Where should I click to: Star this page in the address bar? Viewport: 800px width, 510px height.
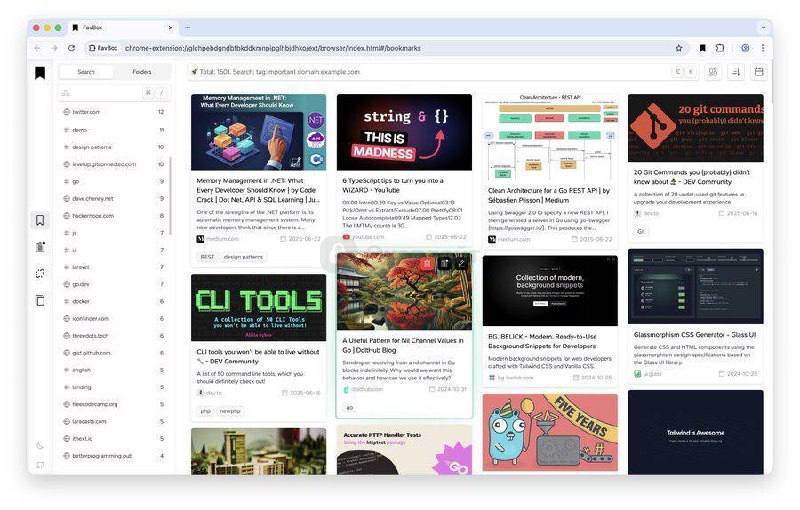(x=679, y=48)
